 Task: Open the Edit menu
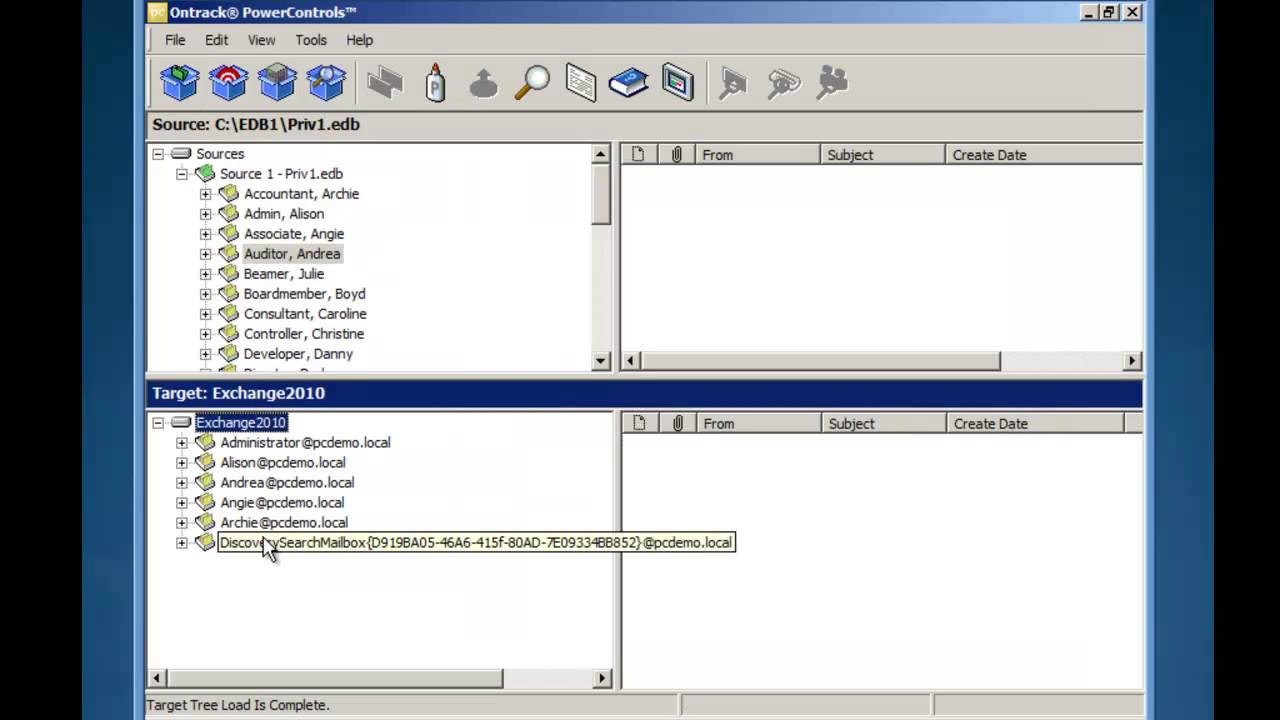tap(217, 40)
